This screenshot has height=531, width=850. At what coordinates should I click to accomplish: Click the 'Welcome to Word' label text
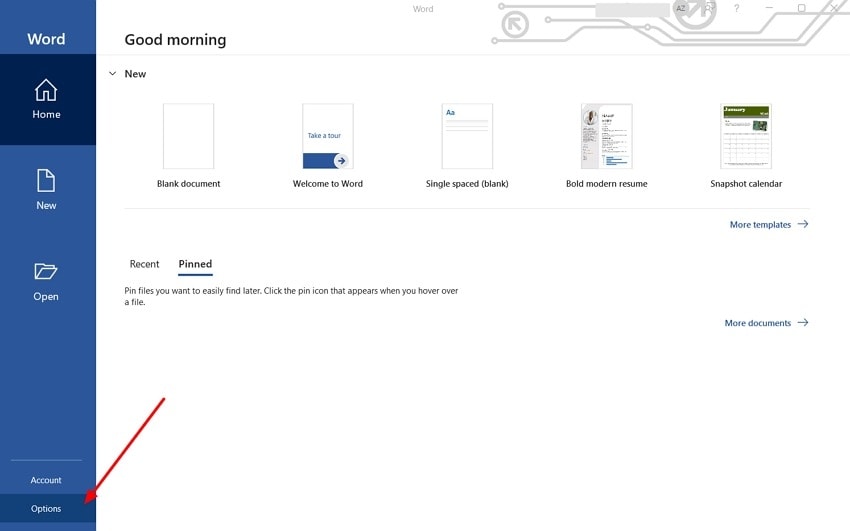point(328,184)
